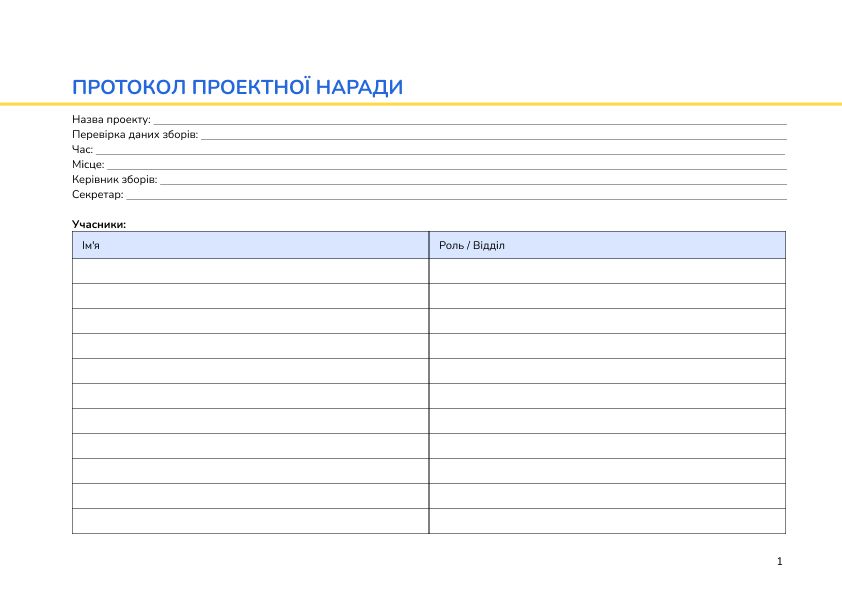Image resolution: width=842 pixels, height=596 pixels.
Task: Click the first row under Ім'я
Action: pos(250,270)
